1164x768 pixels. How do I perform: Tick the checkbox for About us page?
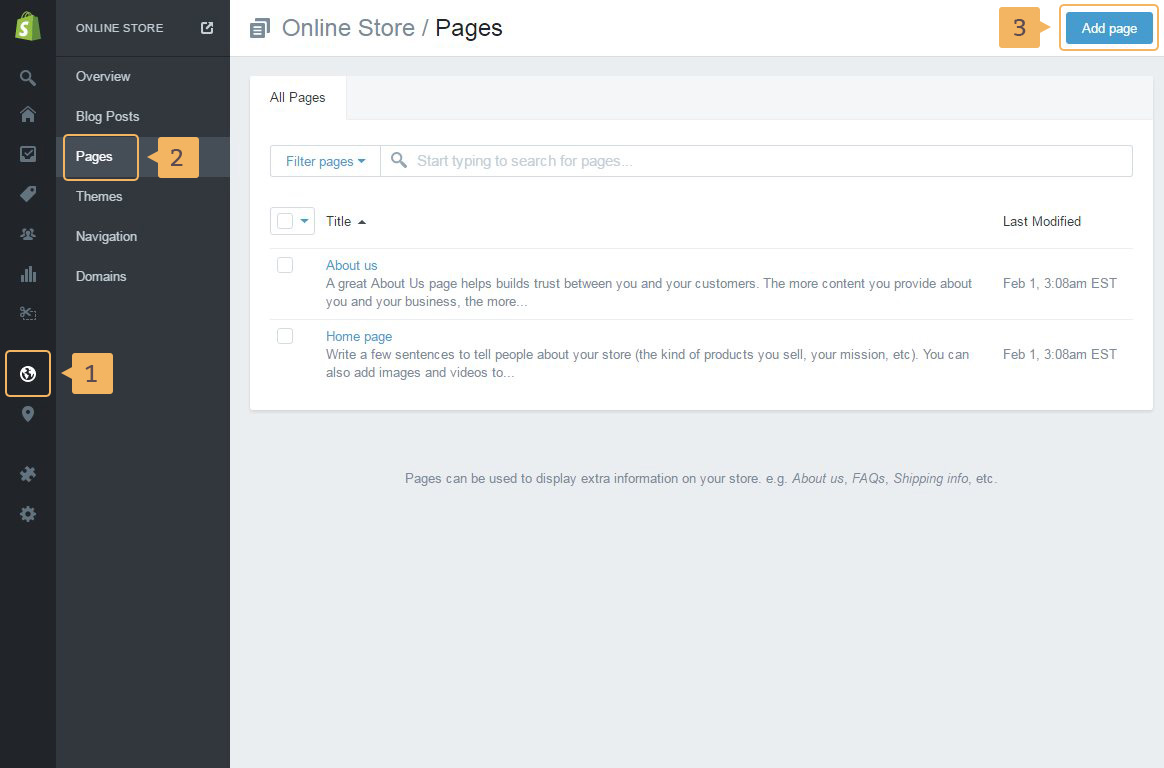tap(285, 265)
